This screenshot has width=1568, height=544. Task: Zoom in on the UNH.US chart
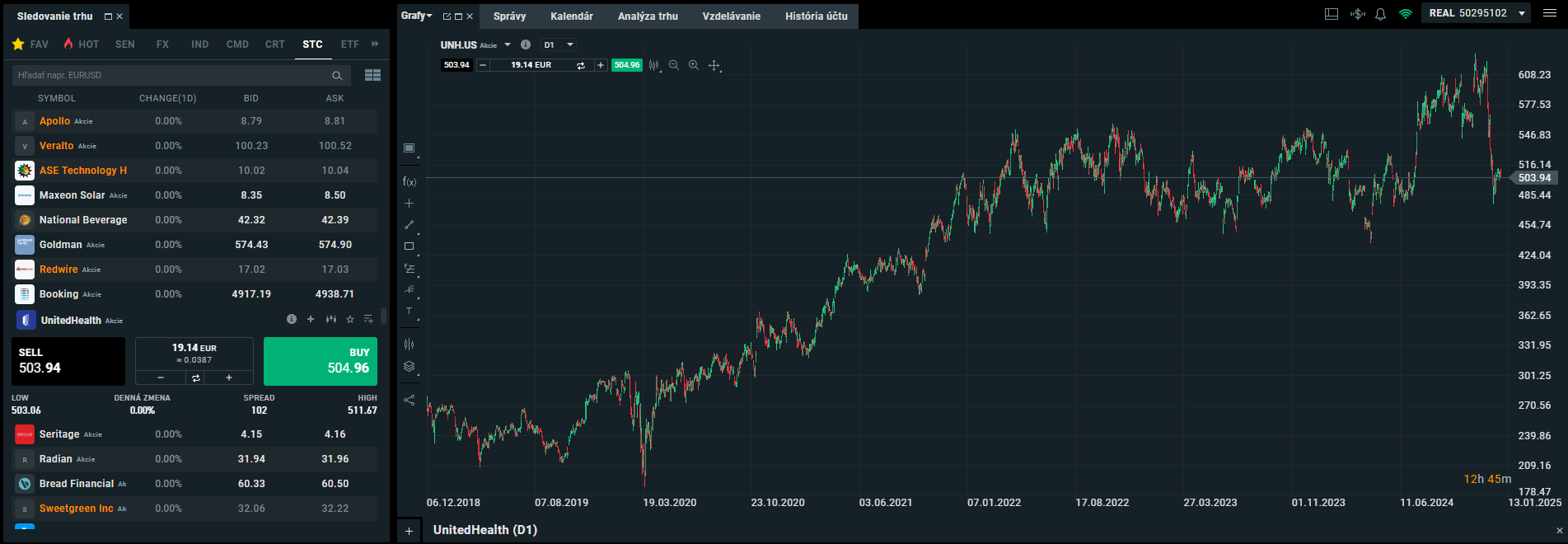tap(694, 65)
